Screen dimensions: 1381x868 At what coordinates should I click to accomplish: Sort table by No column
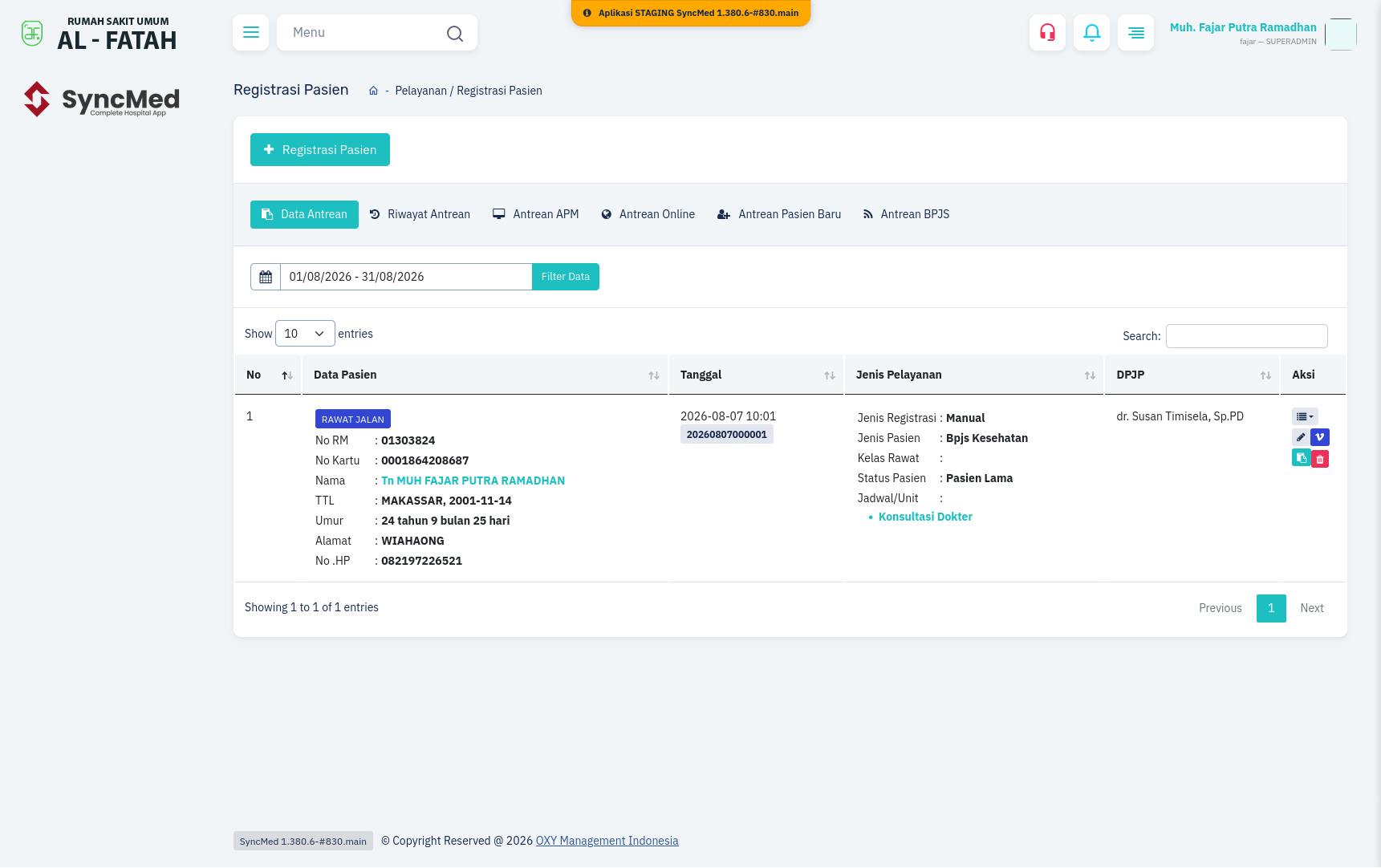click(x=268, y=375)
